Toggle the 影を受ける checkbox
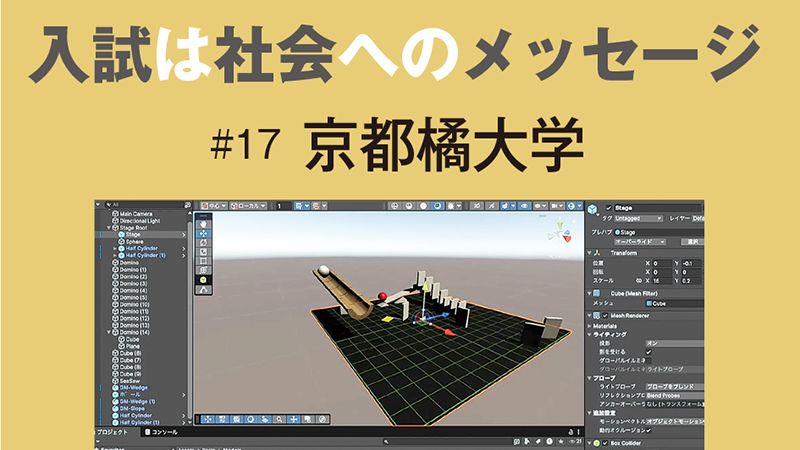800x450 pixels. click(x=648, y=352)
